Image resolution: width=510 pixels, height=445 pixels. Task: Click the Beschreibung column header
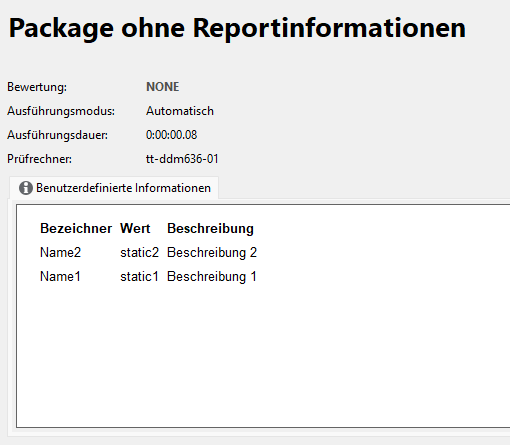click(211, 229)
